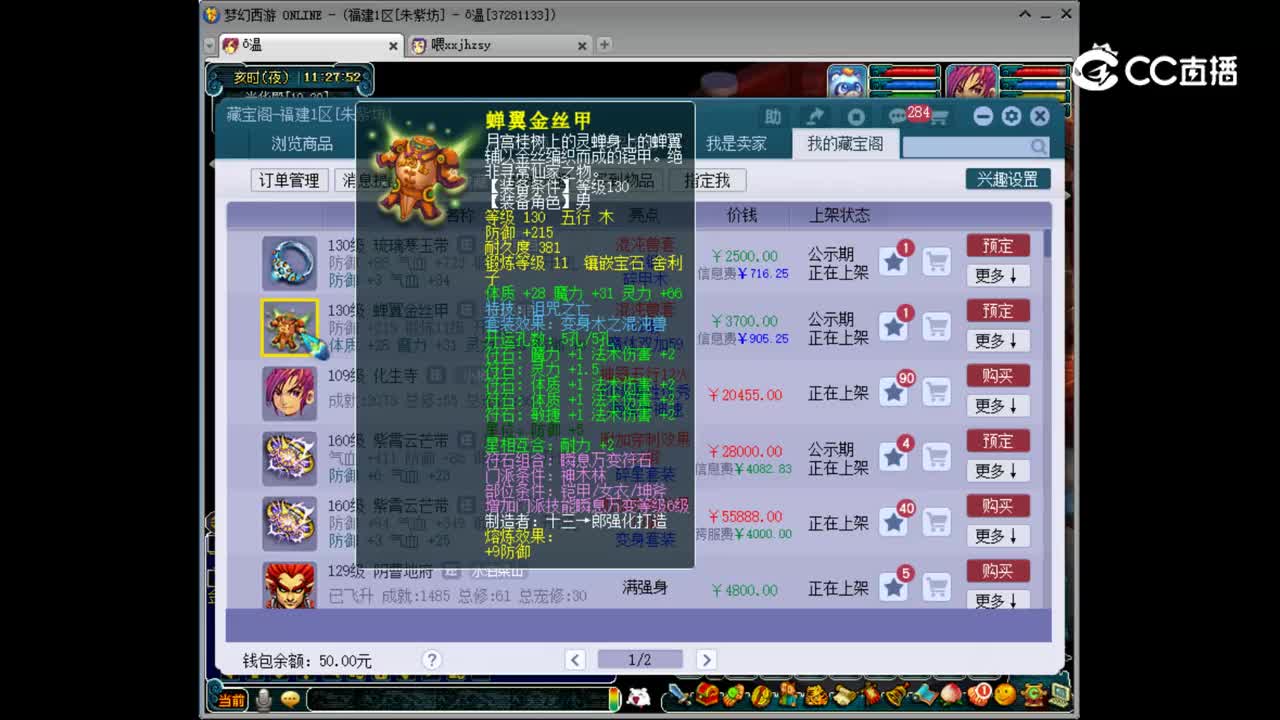Screen dimensions: 1280x720
Task: Open tab list dropdown arrow at top-left
Action: (x=210, y=45)
